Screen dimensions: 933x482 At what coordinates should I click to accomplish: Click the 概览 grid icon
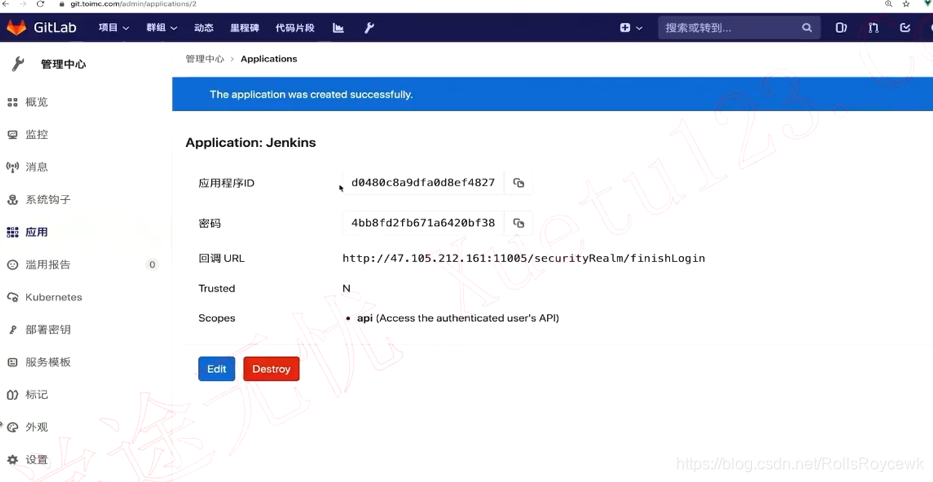click(x=12, y=102)
